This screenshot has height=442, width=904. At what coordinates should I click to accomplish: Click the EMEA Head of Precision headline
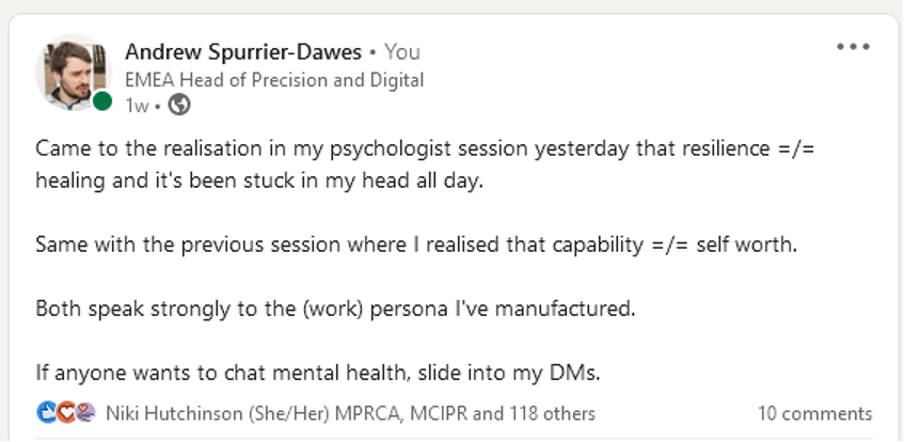coord(274,80)
